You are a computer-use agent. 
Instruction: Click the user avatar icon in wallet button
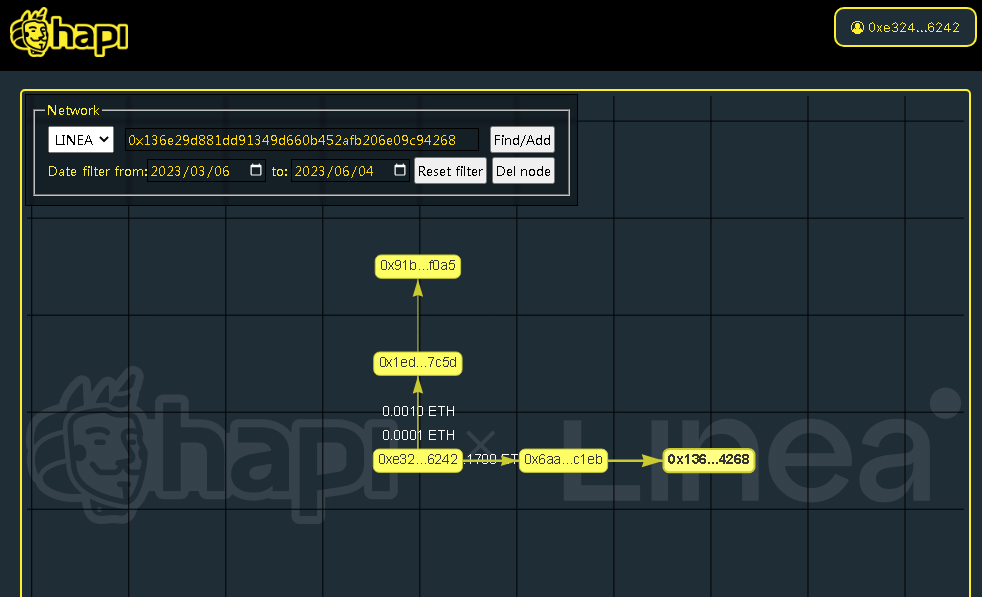click(857, 28)
